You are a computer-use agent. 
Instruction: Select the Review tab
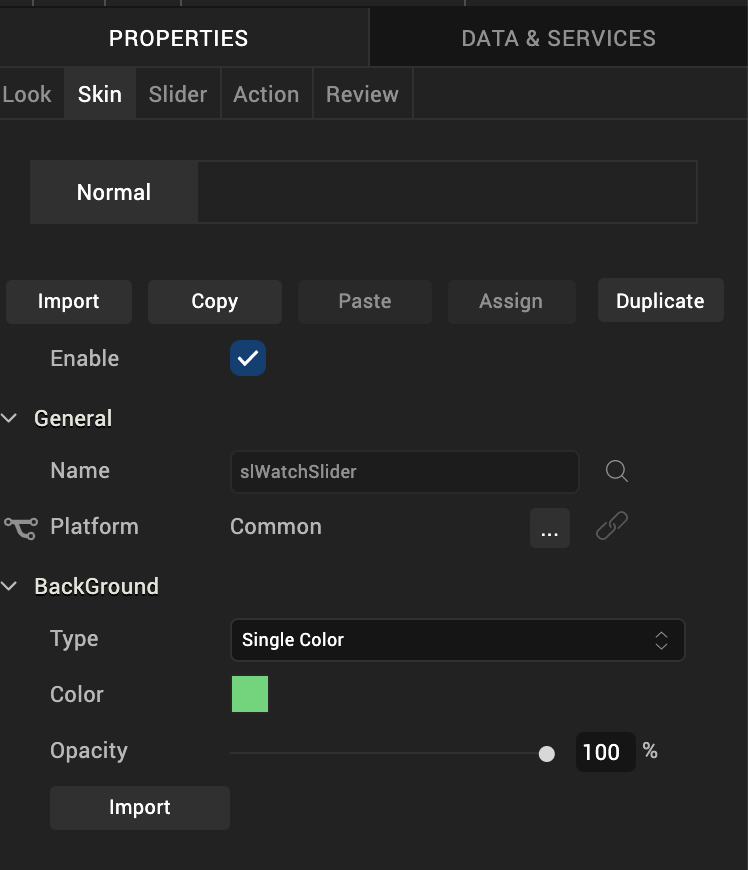[x=362, y=94]
